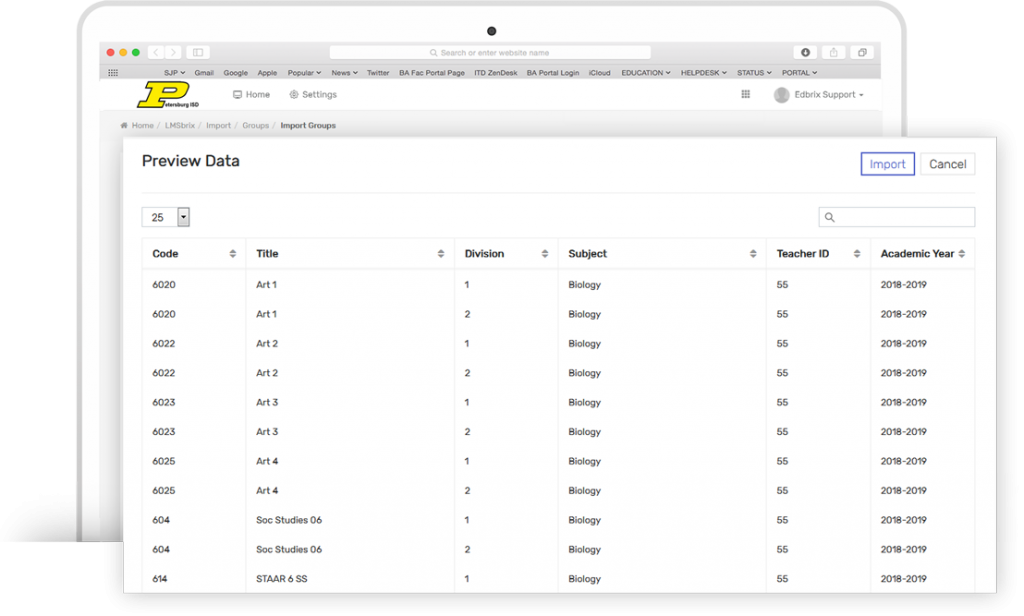This screenshot has width=1024, height=616.
Task: Open the apps grid icon near Edbrix Support
Action: (x=745, y=94)
